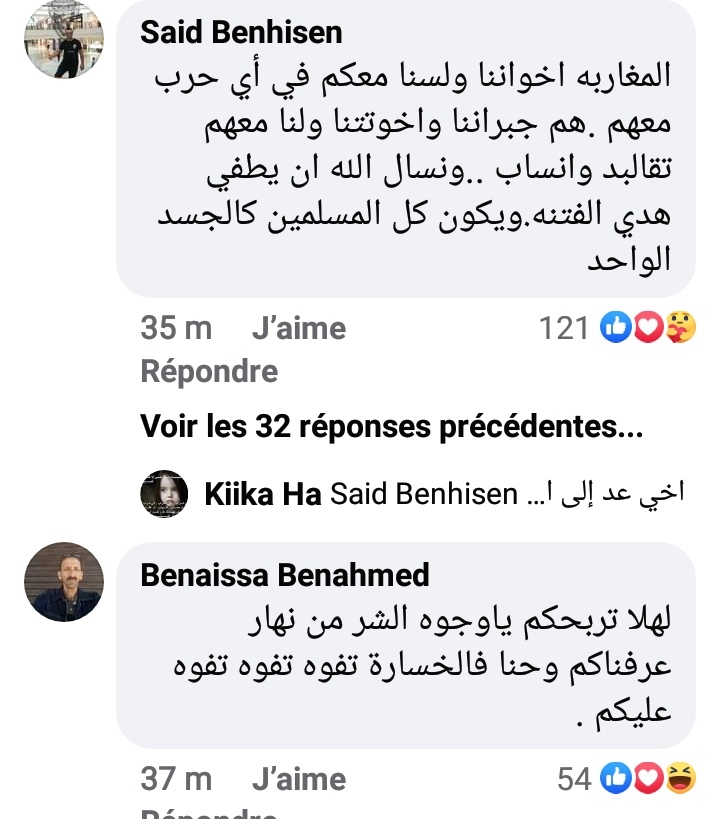
Task: Like Said Benhisen's comment with J'aime
Action: pos(299,328)
